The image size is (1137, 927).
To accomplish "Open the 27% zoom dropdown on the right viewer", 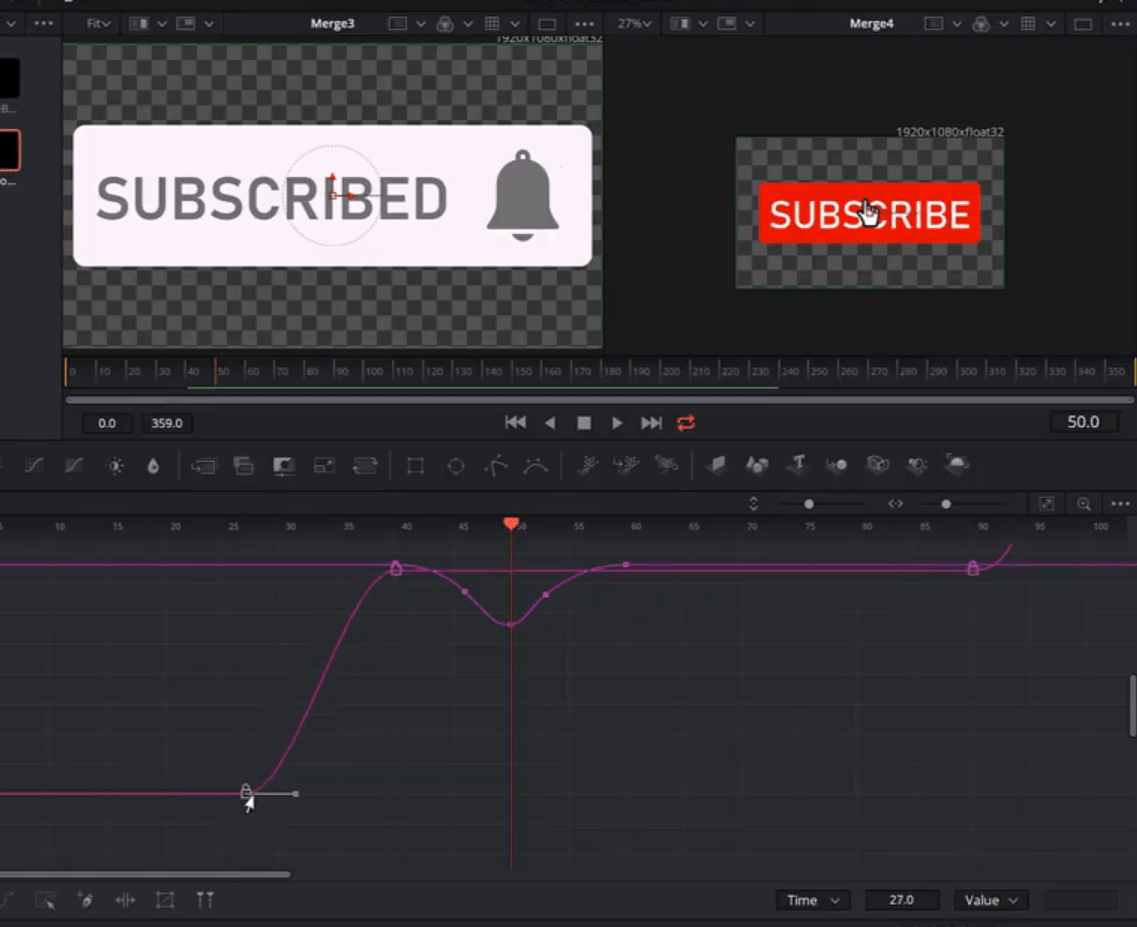I will (632, 23).
